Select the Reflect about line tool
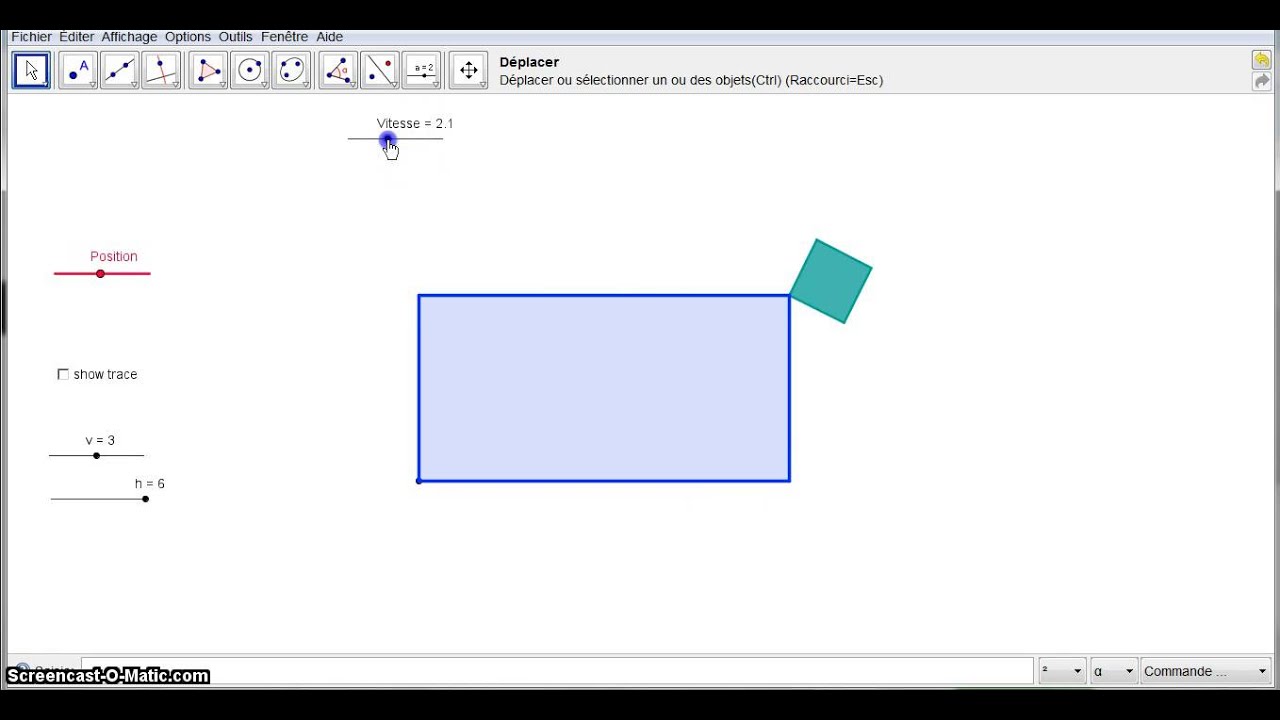Viewport: 1280px width, 720px height. pos(380,70)
